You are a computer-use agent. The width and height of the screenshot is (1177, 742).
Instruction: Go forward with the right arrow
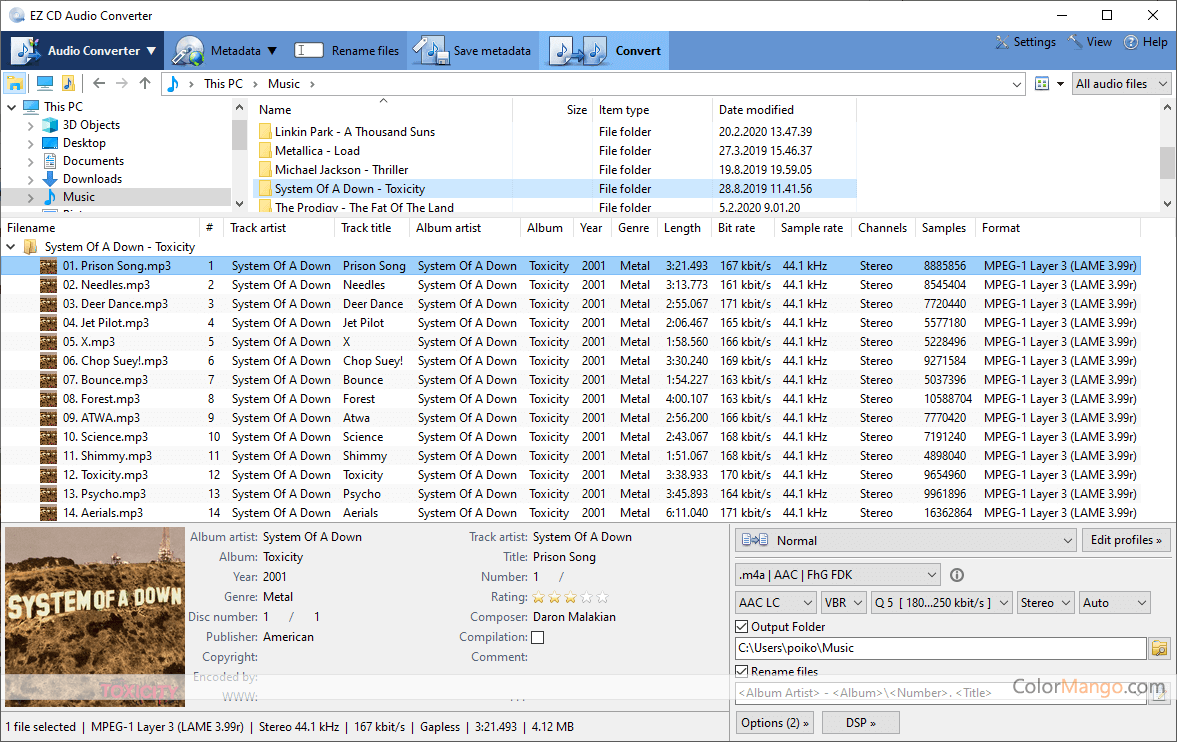tap(122, 83)
